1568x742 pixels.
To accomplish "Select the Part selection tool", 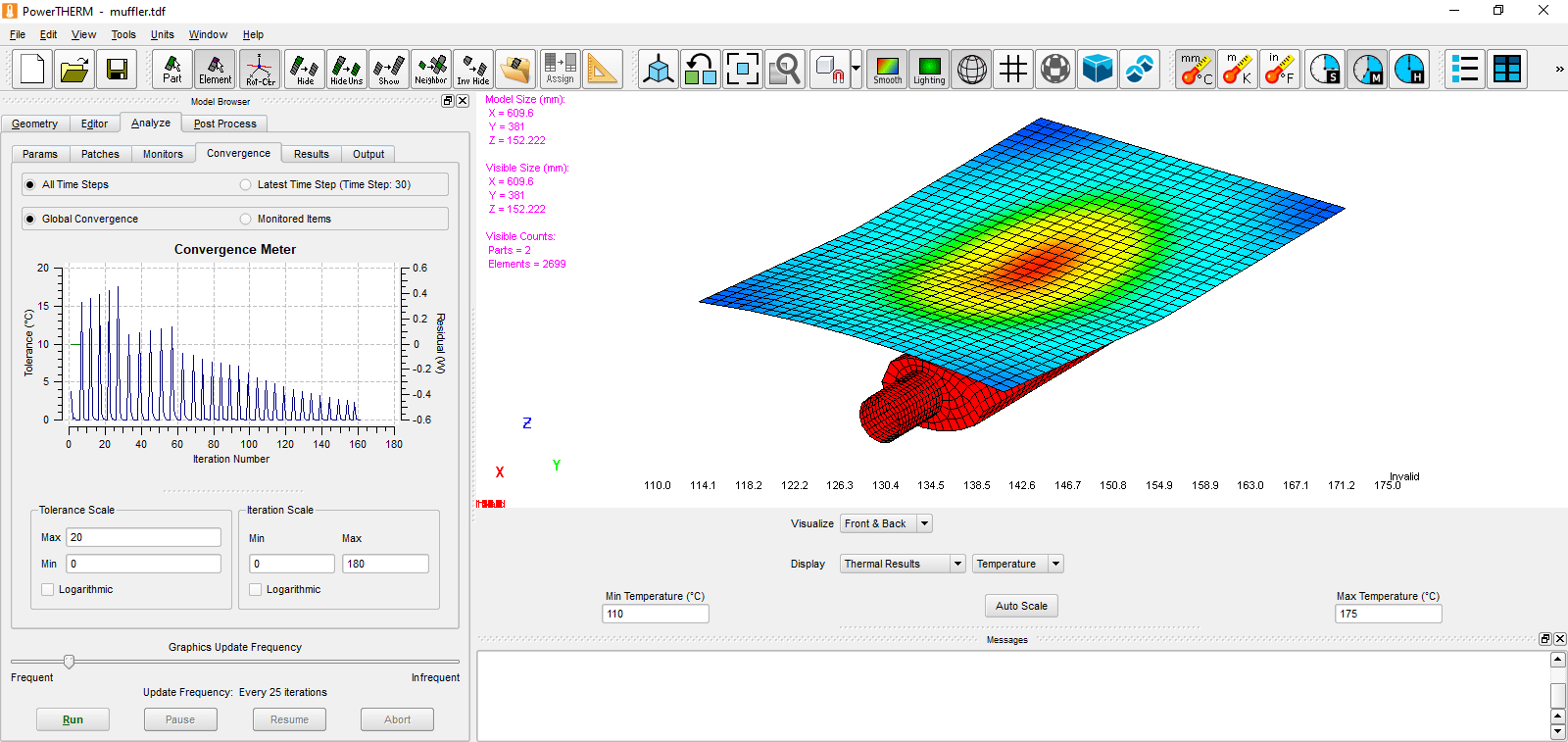I will [172, 70].
